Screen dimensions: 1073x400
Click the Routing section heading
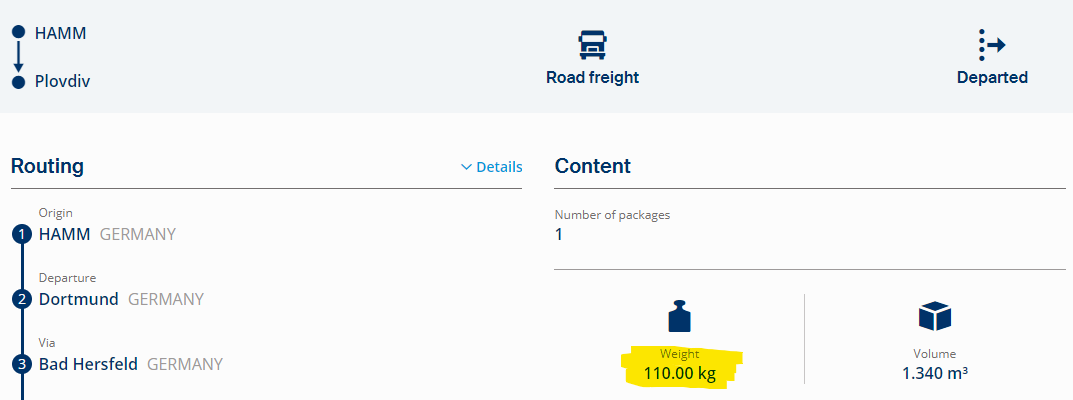47,166
